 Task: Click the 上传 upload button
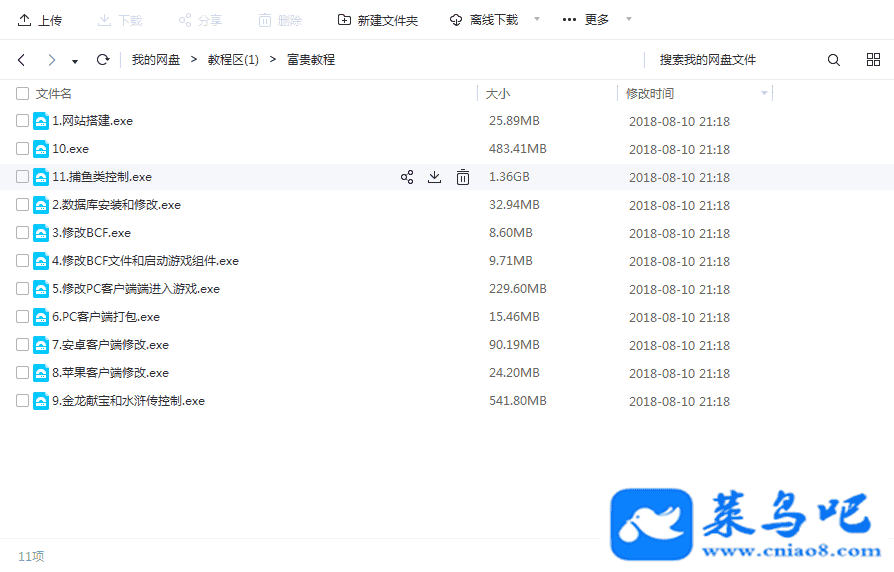[x=40, y=20]
